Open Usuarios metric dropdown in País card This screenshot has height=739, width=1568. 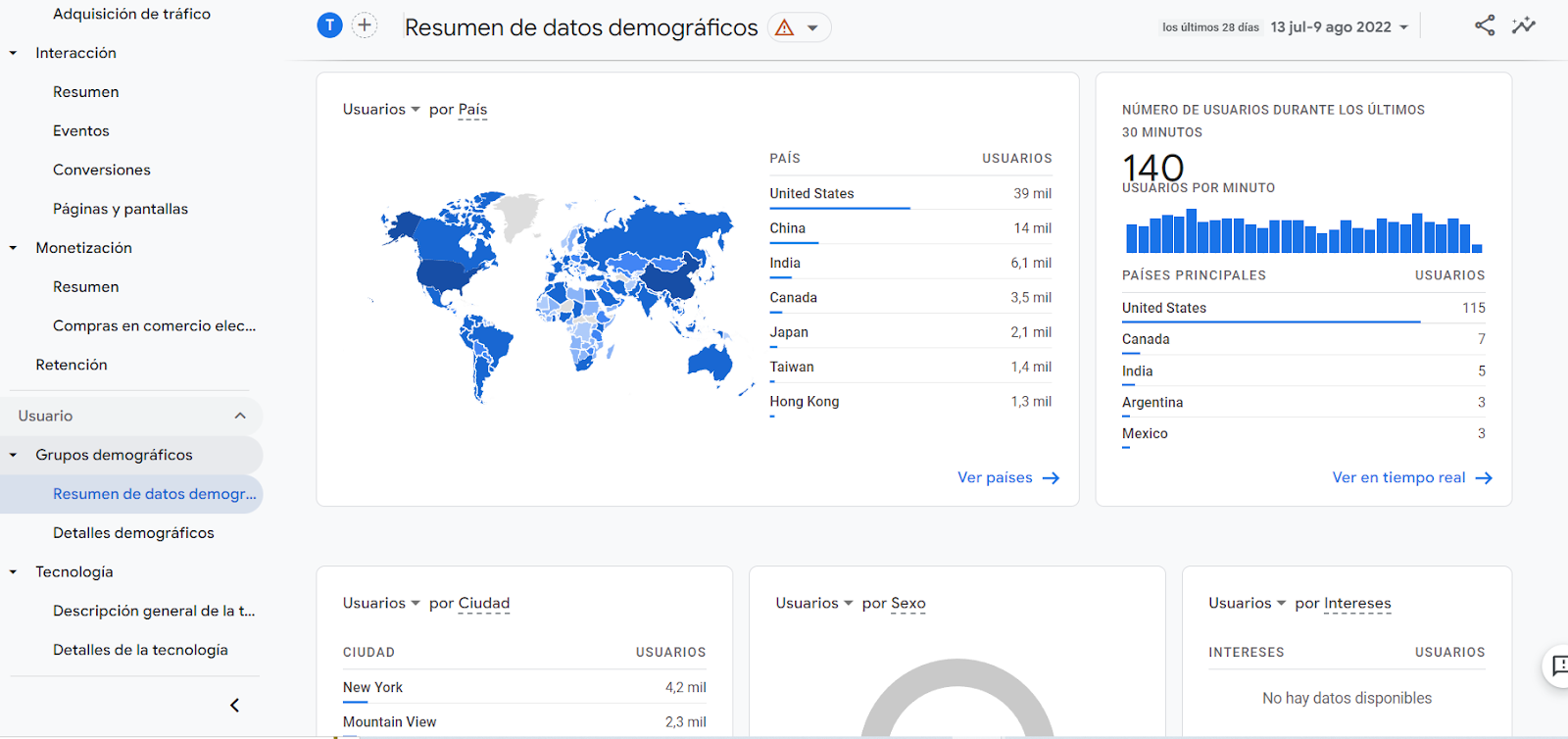(x=381, y=109)
